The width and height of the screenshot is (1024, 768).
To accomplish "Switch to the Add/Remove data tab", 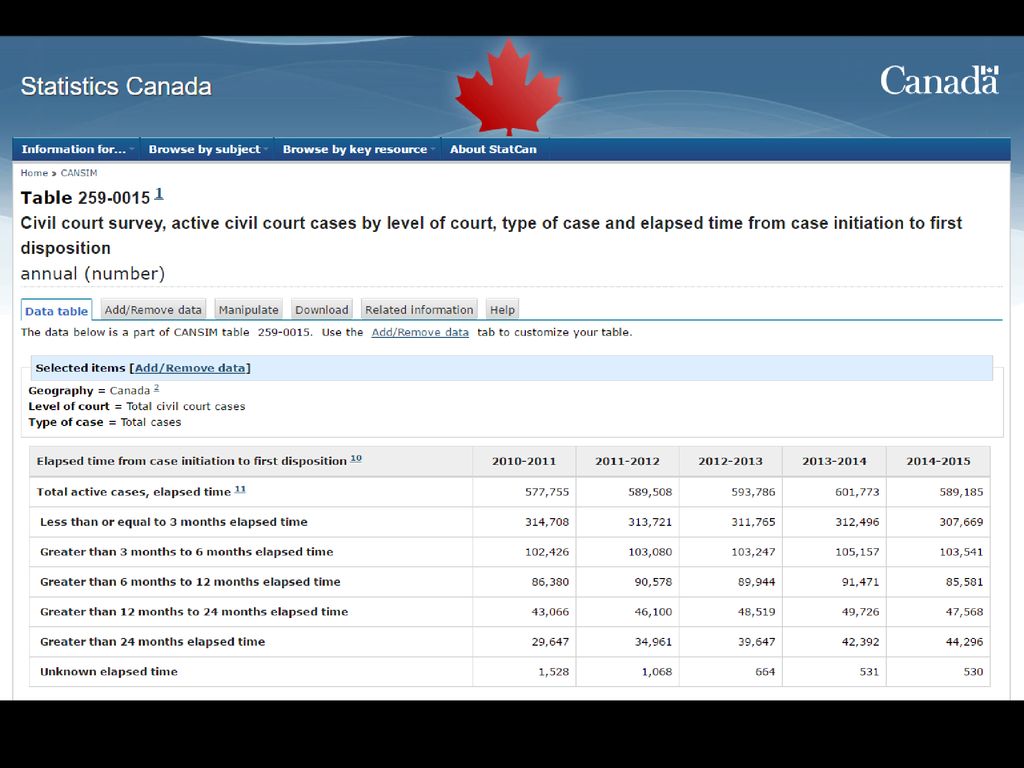I will 153,310.
